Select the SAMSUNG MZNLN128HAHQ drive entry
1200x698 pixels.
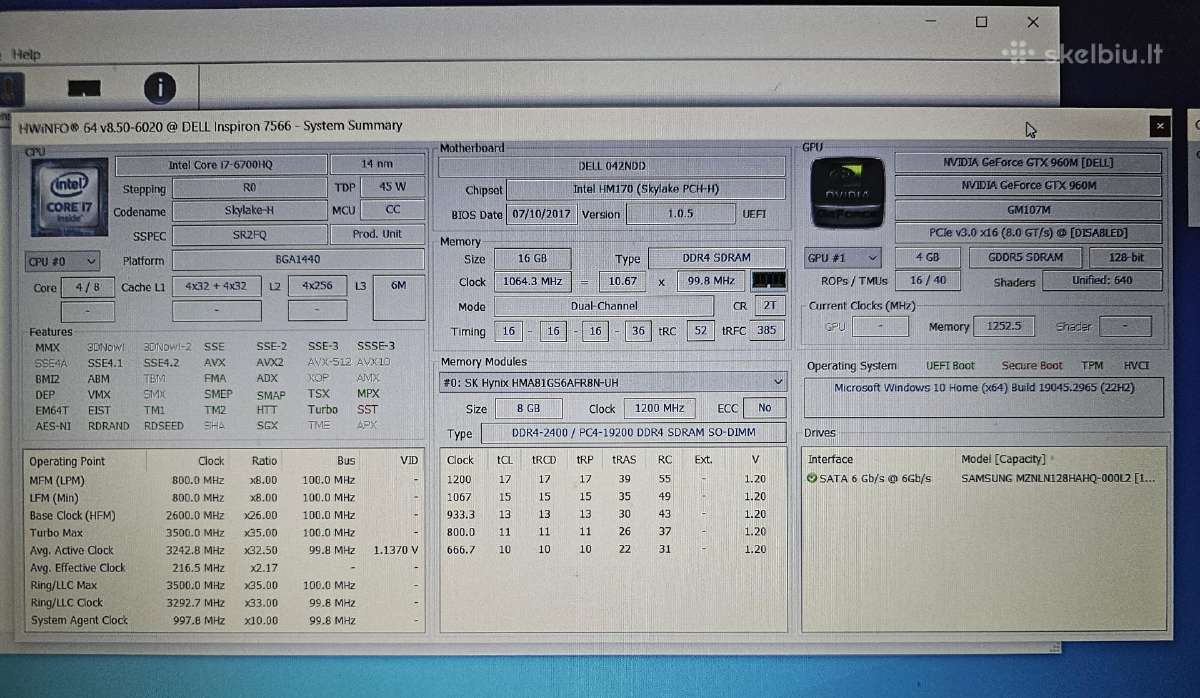click(1058, 478)
